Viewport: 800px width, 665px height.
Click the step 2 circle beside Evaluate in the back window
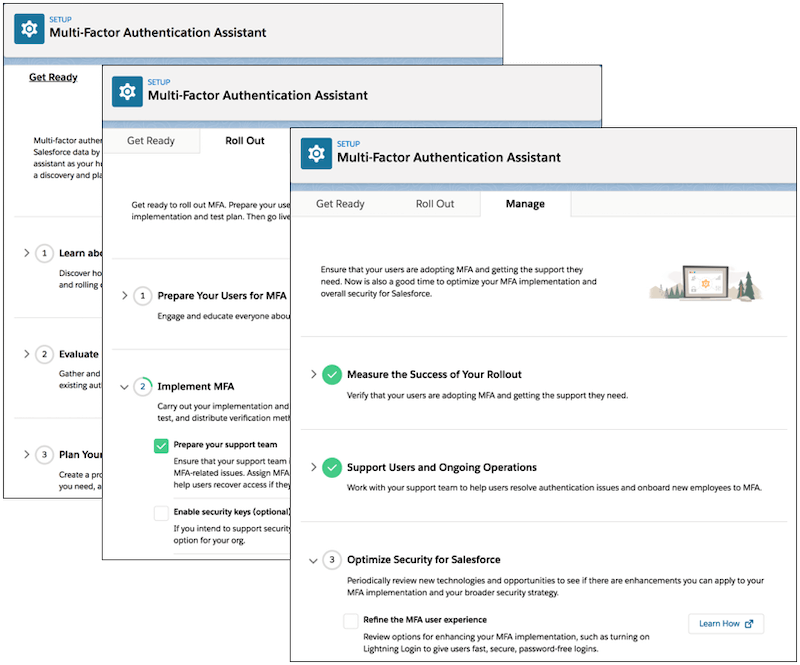(44, 354)
